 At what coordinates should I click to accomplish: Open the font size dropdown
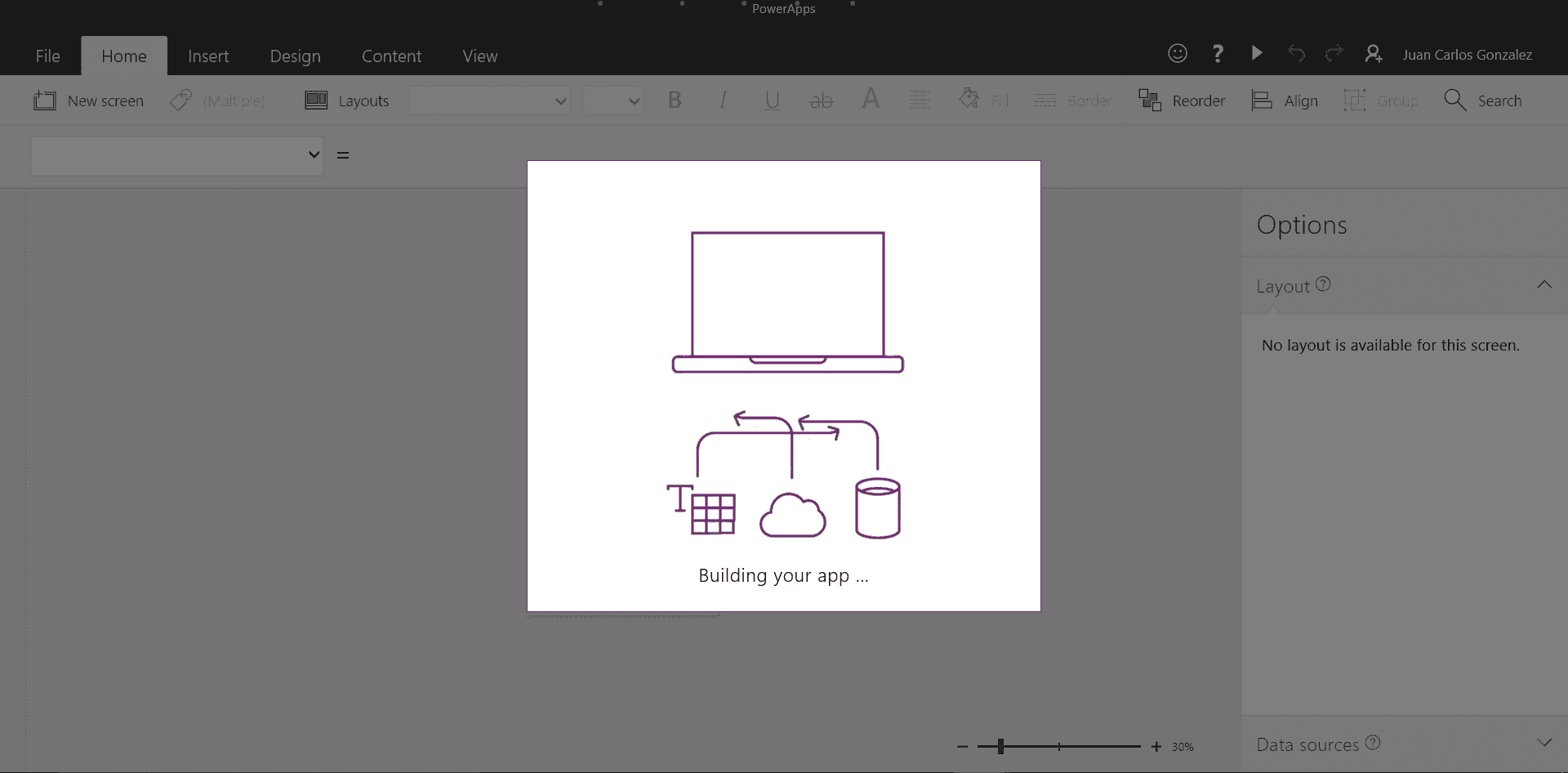click(613, 101)
